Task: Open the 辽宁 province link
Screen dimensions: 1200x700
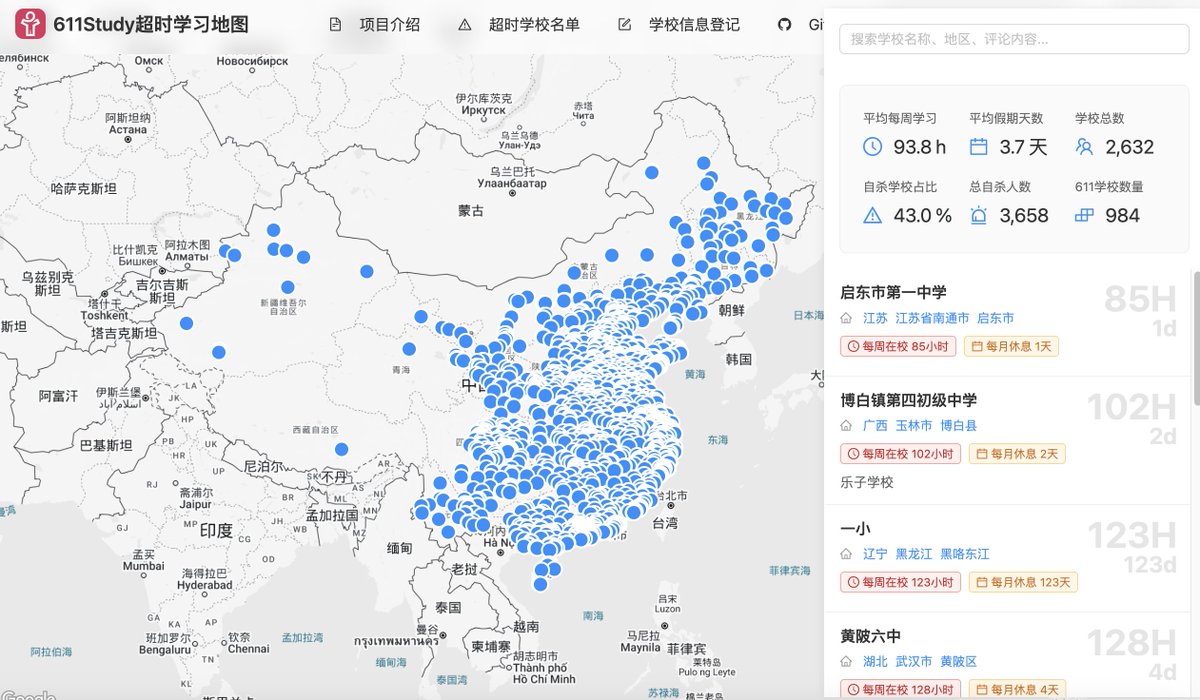Action: 875,554
